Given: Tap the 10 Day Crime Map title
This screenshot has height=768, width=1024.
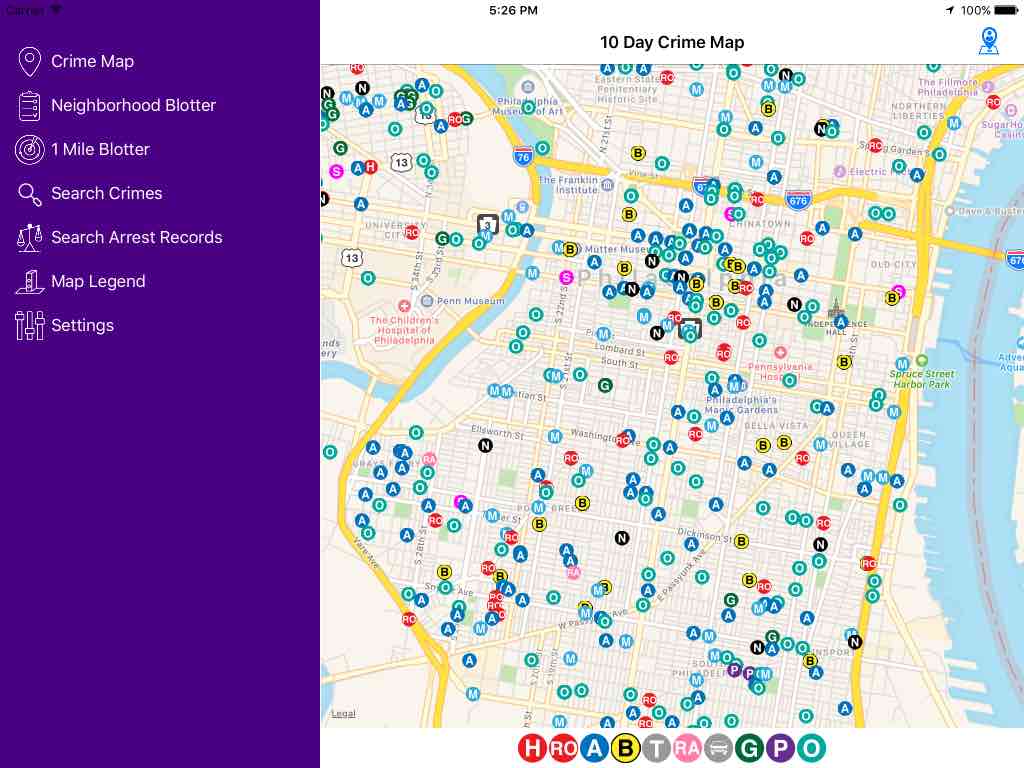Looking at the screenshot, I should [672, 42].
